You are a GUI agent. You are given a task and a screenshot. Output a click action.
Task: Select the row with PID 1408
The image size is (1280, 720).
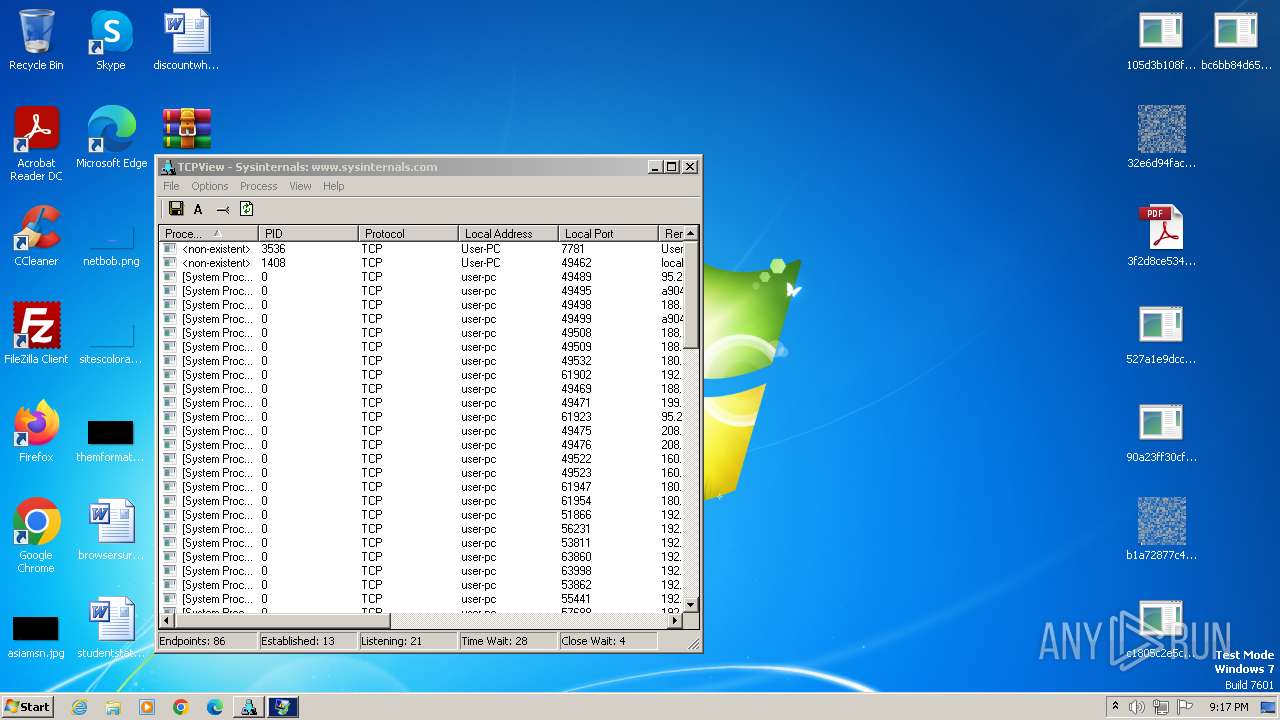coord(421,263)
